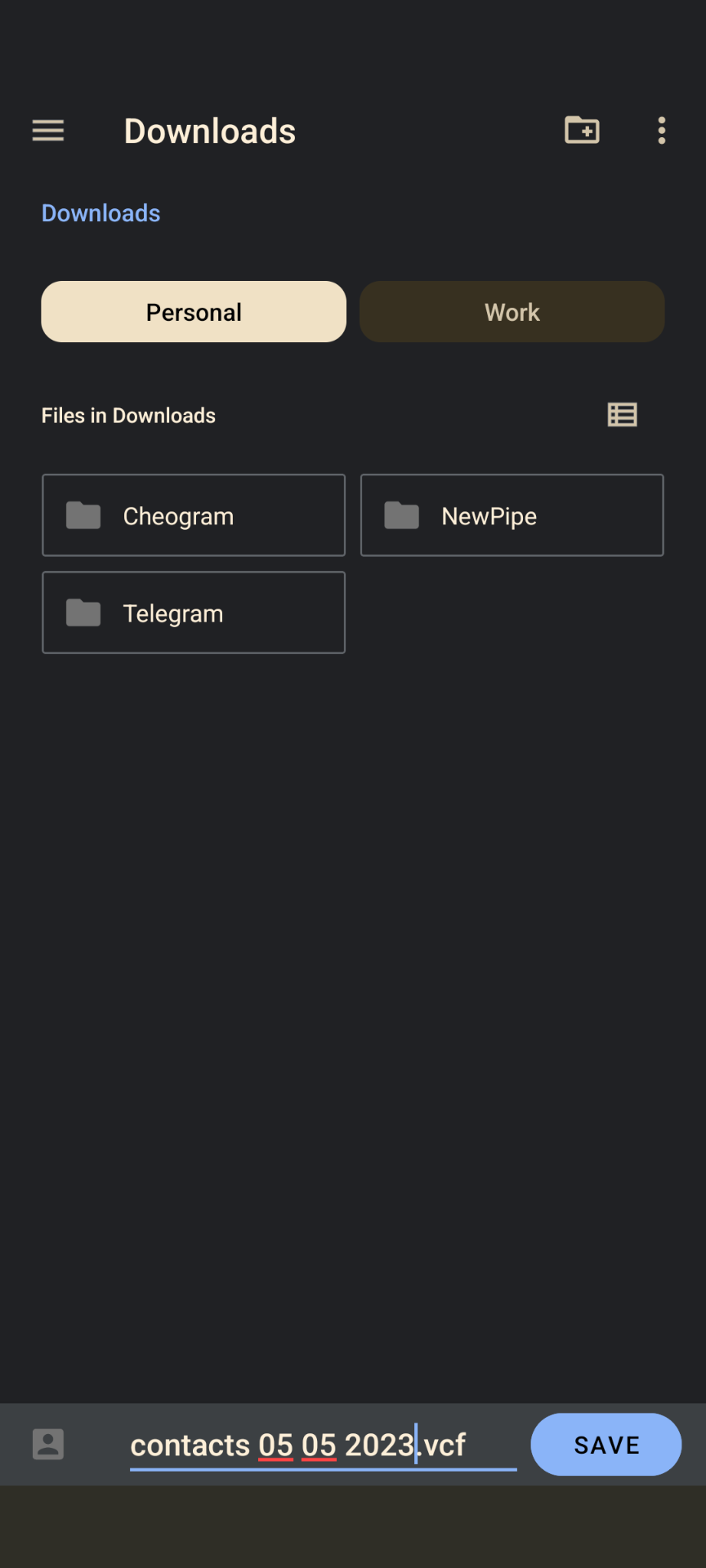Click the Telegram folder icon
This screenshot has height=1568, width=706.
(x=83, y=613)
